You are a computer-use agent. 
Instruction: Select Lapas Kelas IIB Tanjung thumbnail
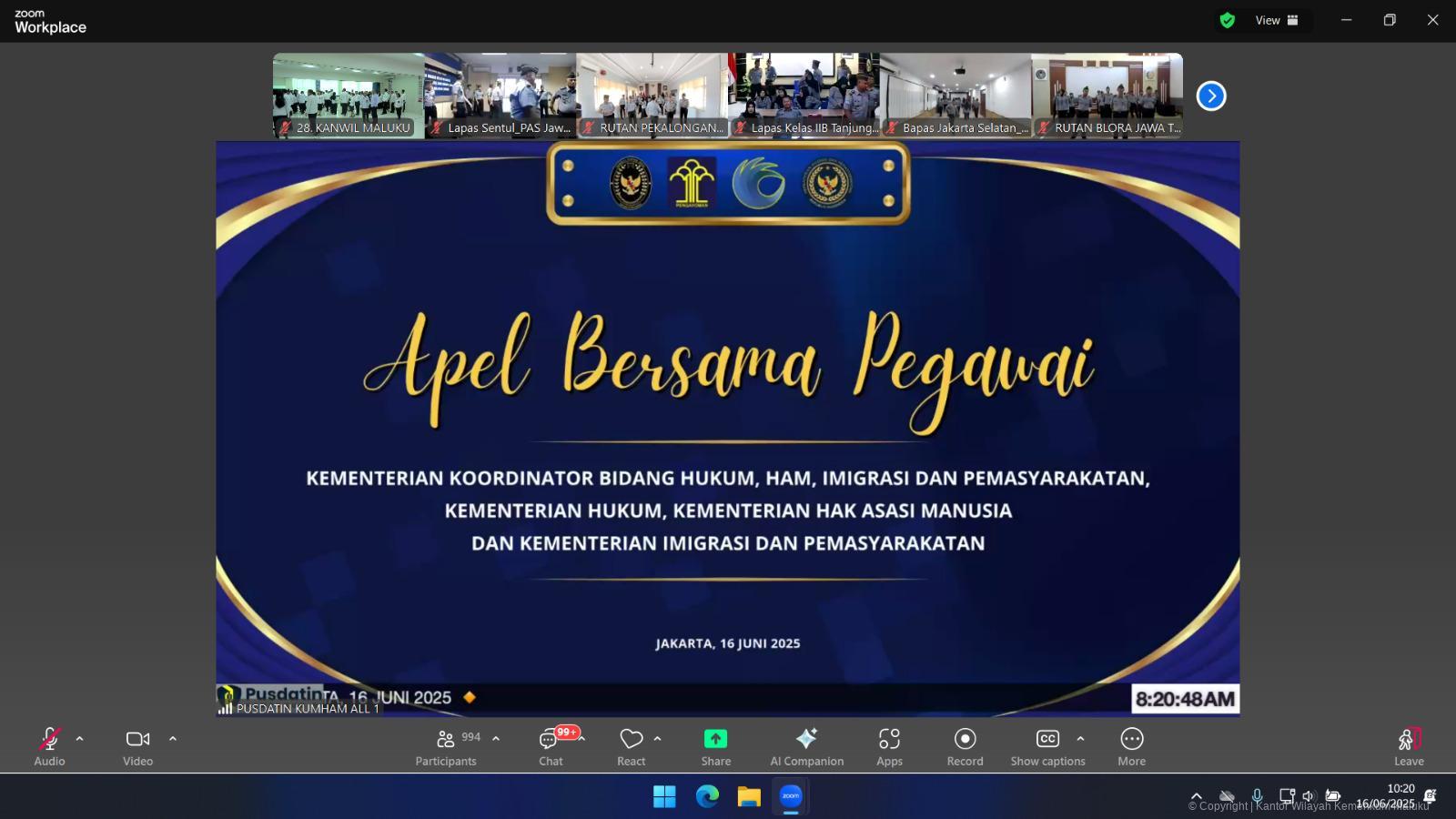coord(804,96)
